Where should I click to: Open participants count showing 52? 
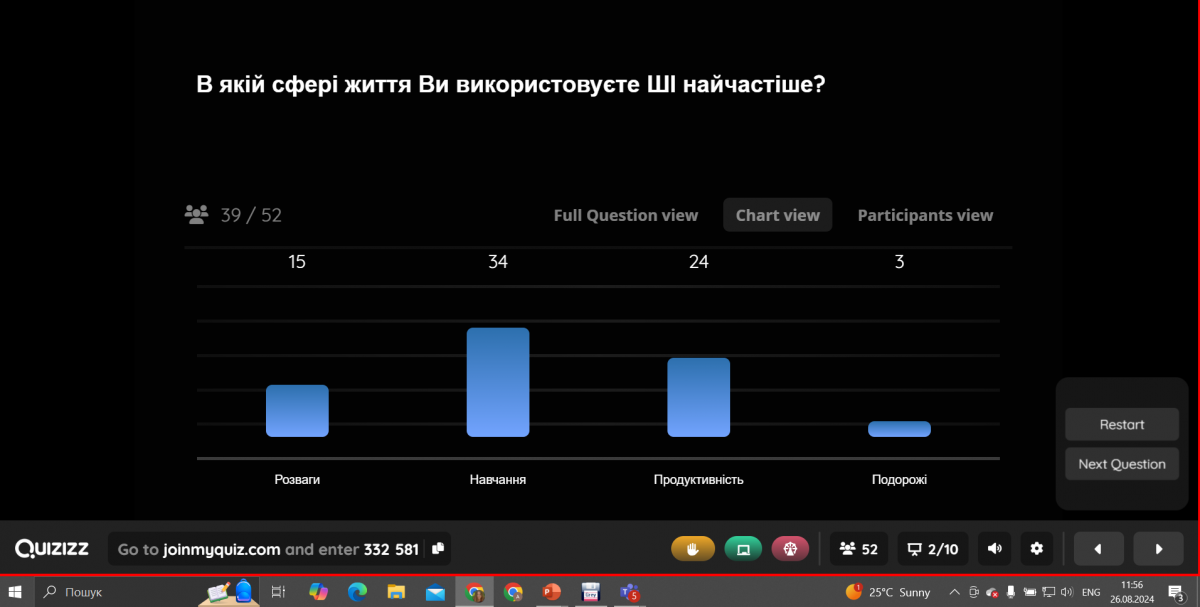(x=859, y=549)
